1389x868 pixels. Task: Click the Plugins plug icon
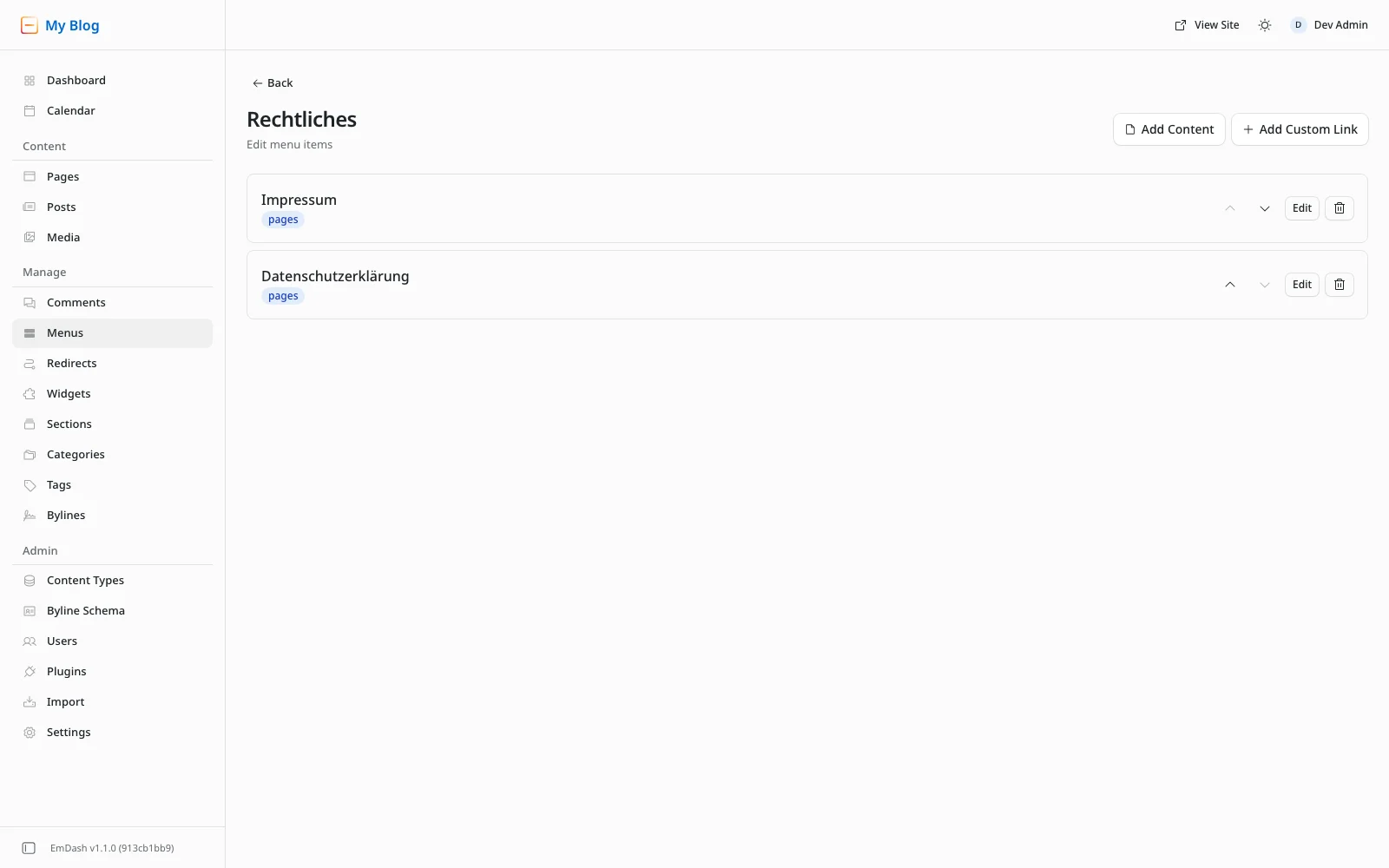point(30,672)
